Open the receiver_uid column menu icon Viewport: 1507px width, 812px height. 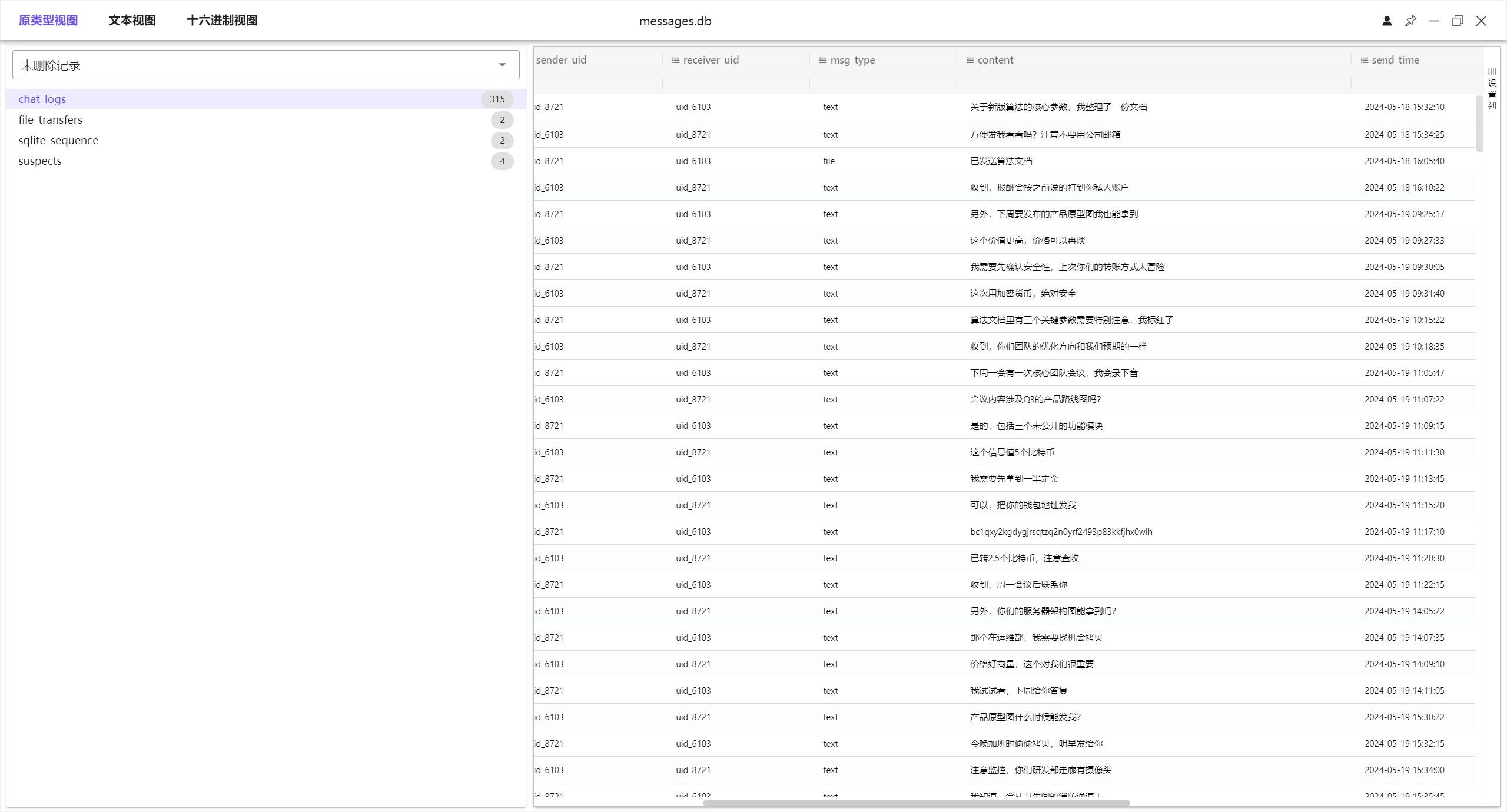(675, 60)
